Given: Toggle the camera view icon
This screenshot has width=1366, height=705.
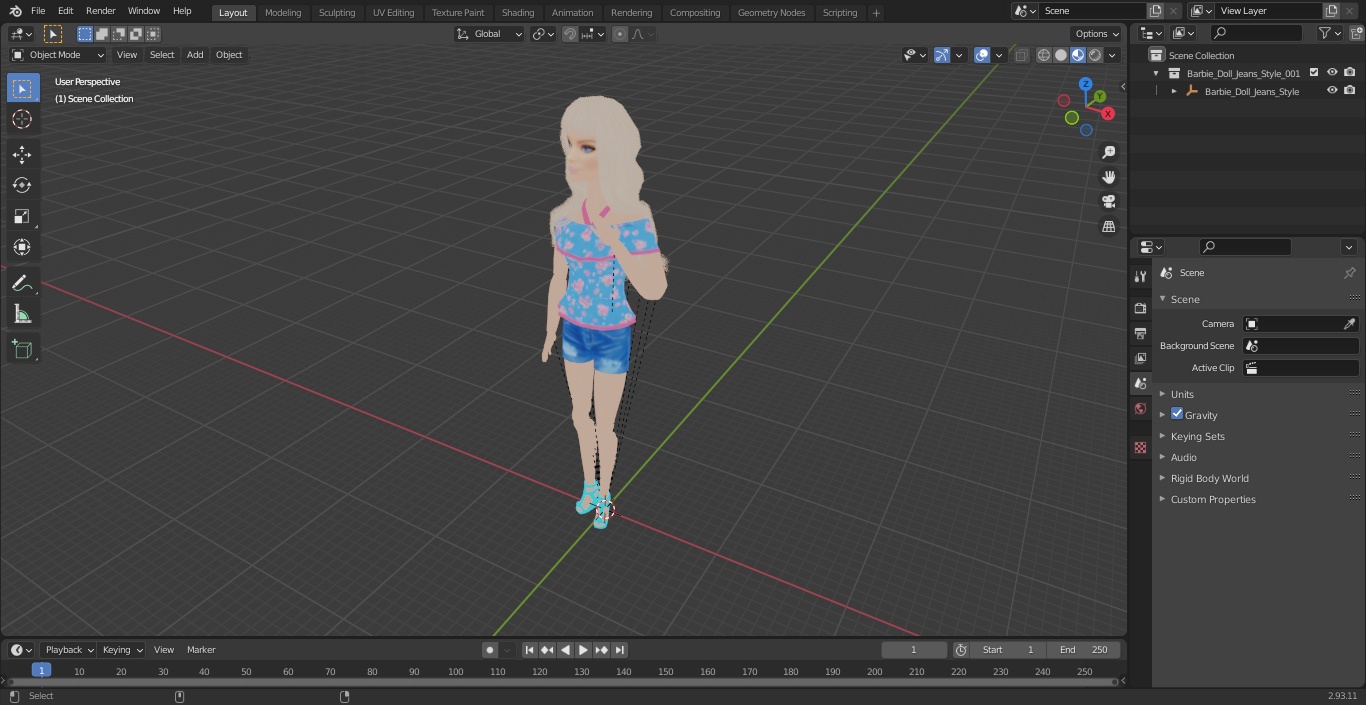Looking at the screenshot, I should [1108, 202].
